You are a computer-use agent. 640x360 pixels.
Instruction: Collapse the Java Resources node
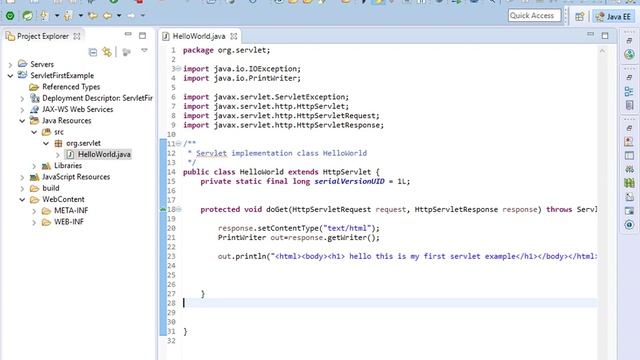click(22, 121)
